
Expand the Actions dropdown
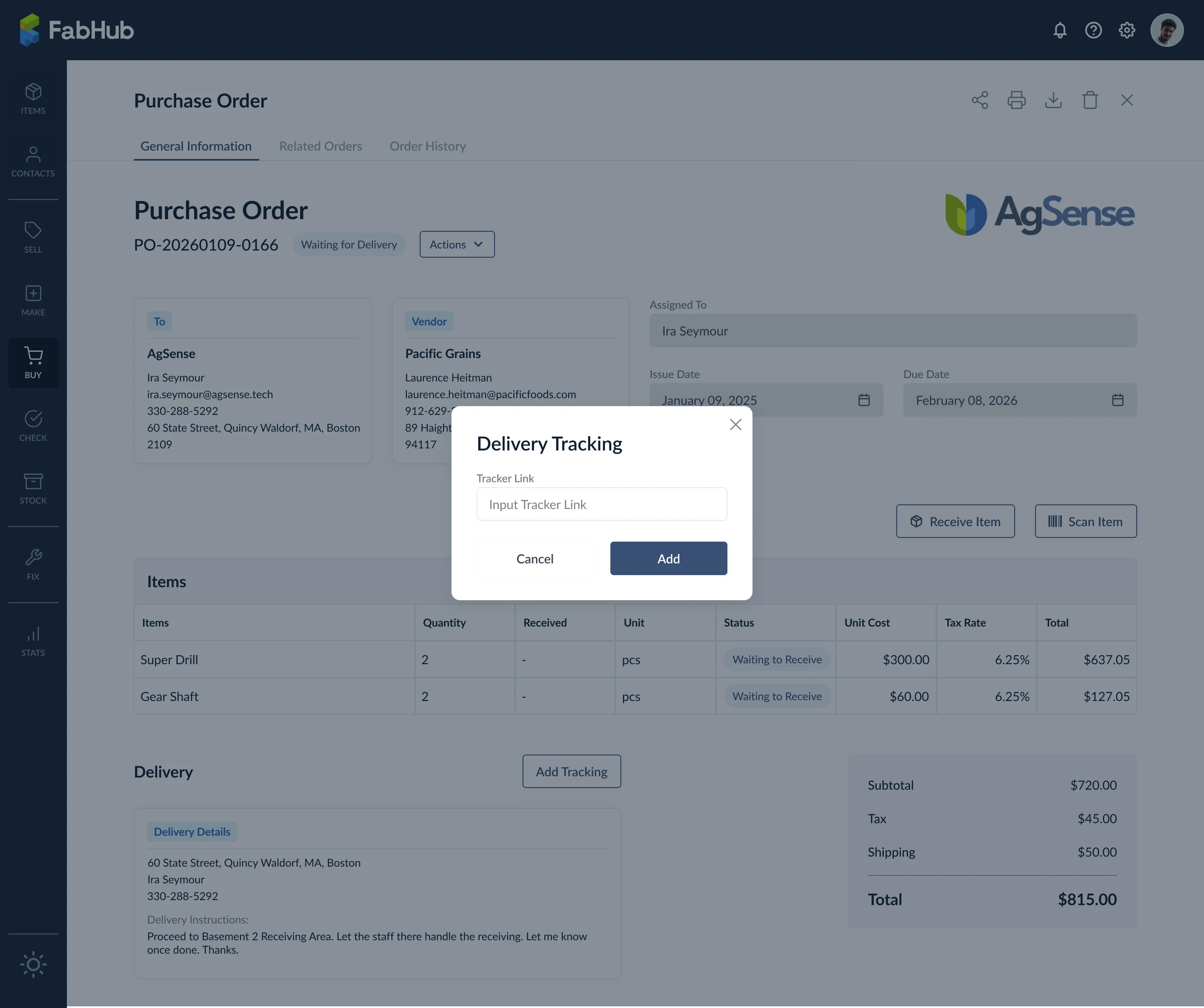point(457,244)
